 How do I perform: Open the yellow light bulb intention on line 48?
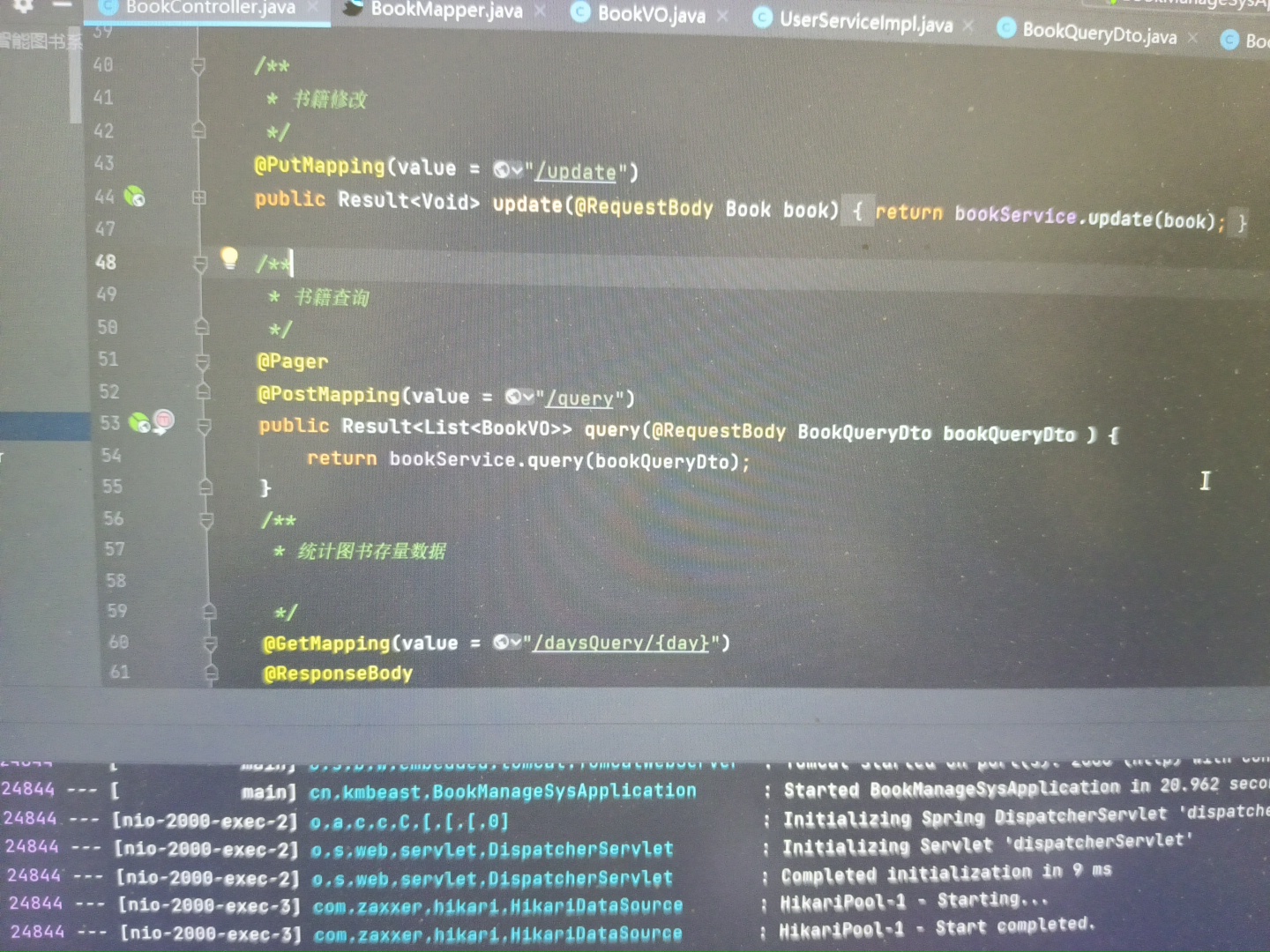coord(229,257)
